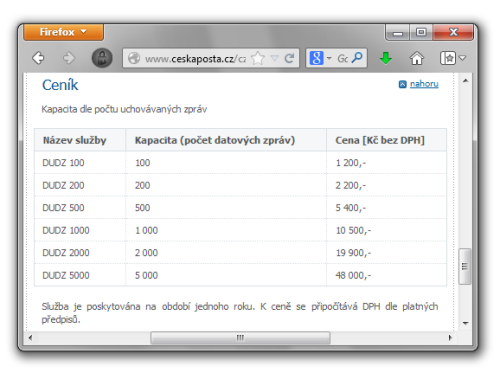The height and width of the screenshot is (373, 500).
Task: Reload the page with the refresh icon
Action: click(289, 58)
